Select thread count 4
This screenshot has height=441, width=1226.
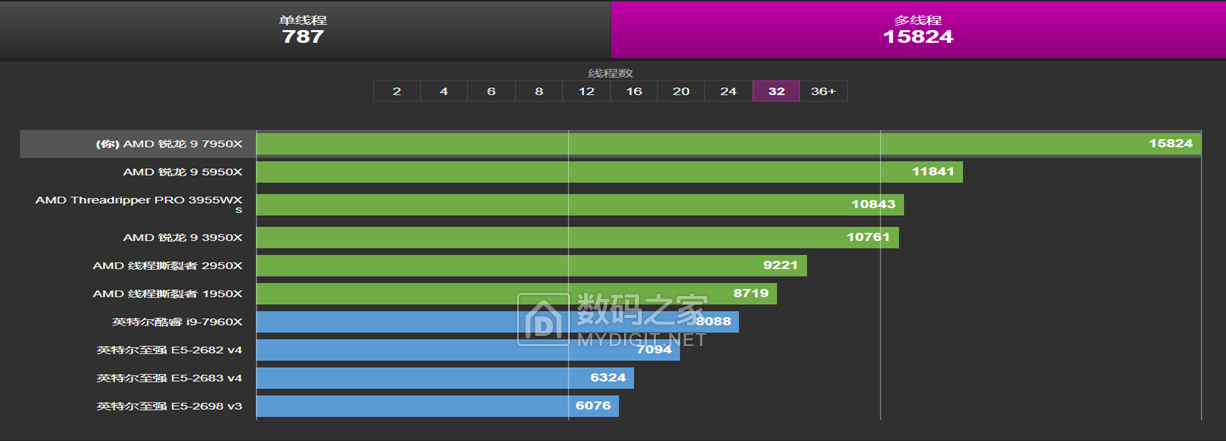(444, 91)
